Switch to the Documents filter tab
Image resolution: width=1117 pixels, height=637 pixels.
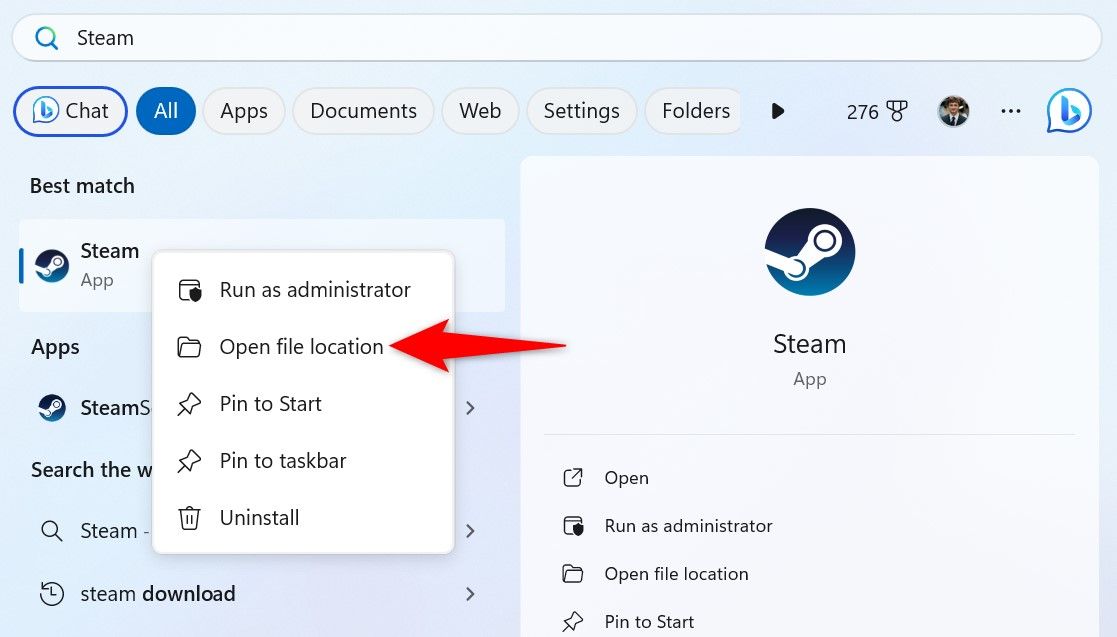tap(363, 111)
